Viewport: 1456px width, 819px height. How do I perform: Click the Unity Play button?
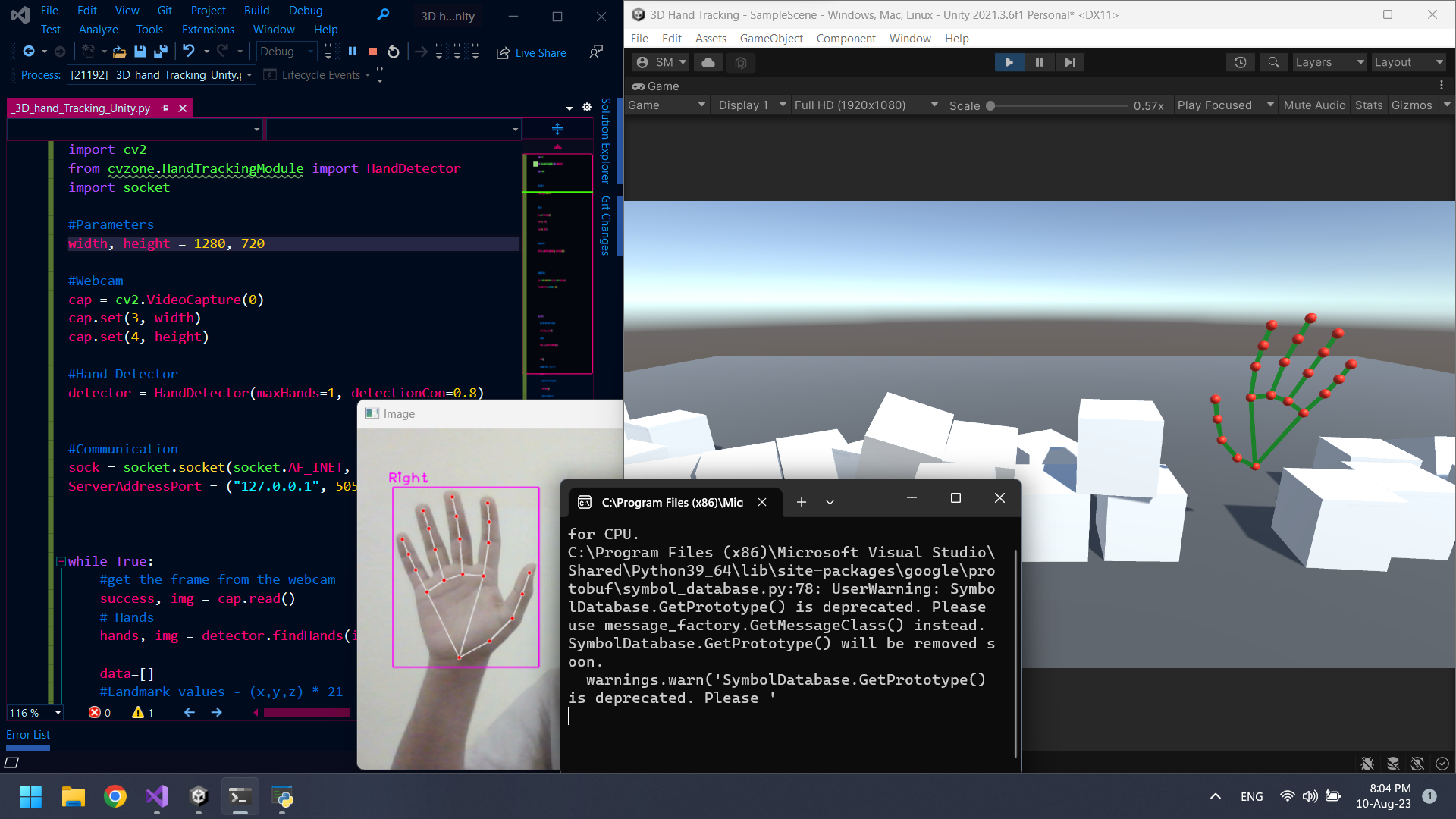point(1009,62)
